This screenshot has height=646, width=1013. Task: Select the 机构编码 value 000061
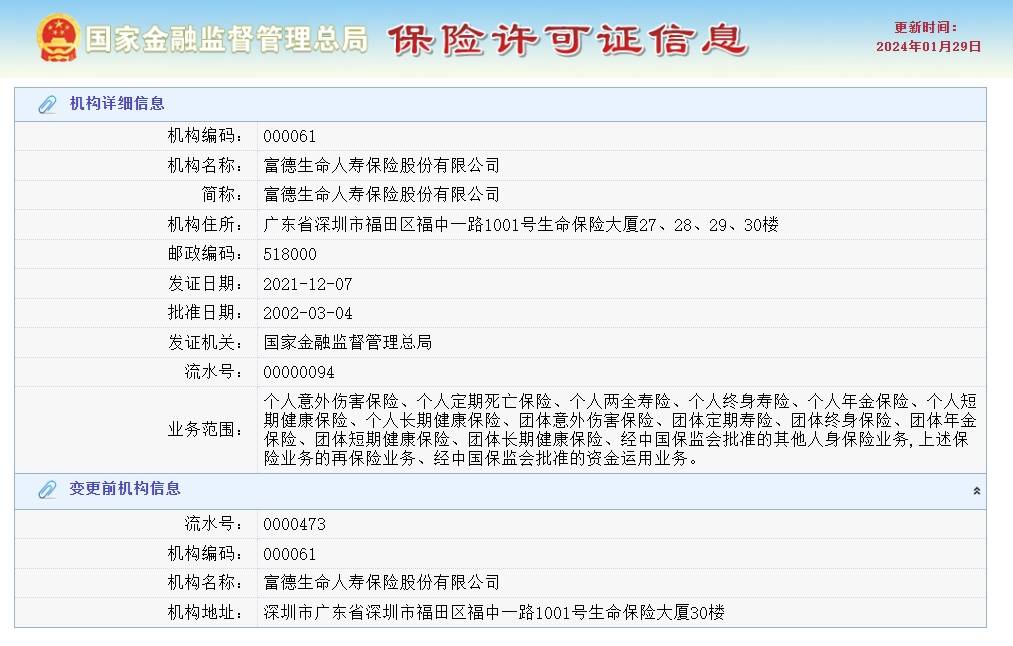coord(290,135)
